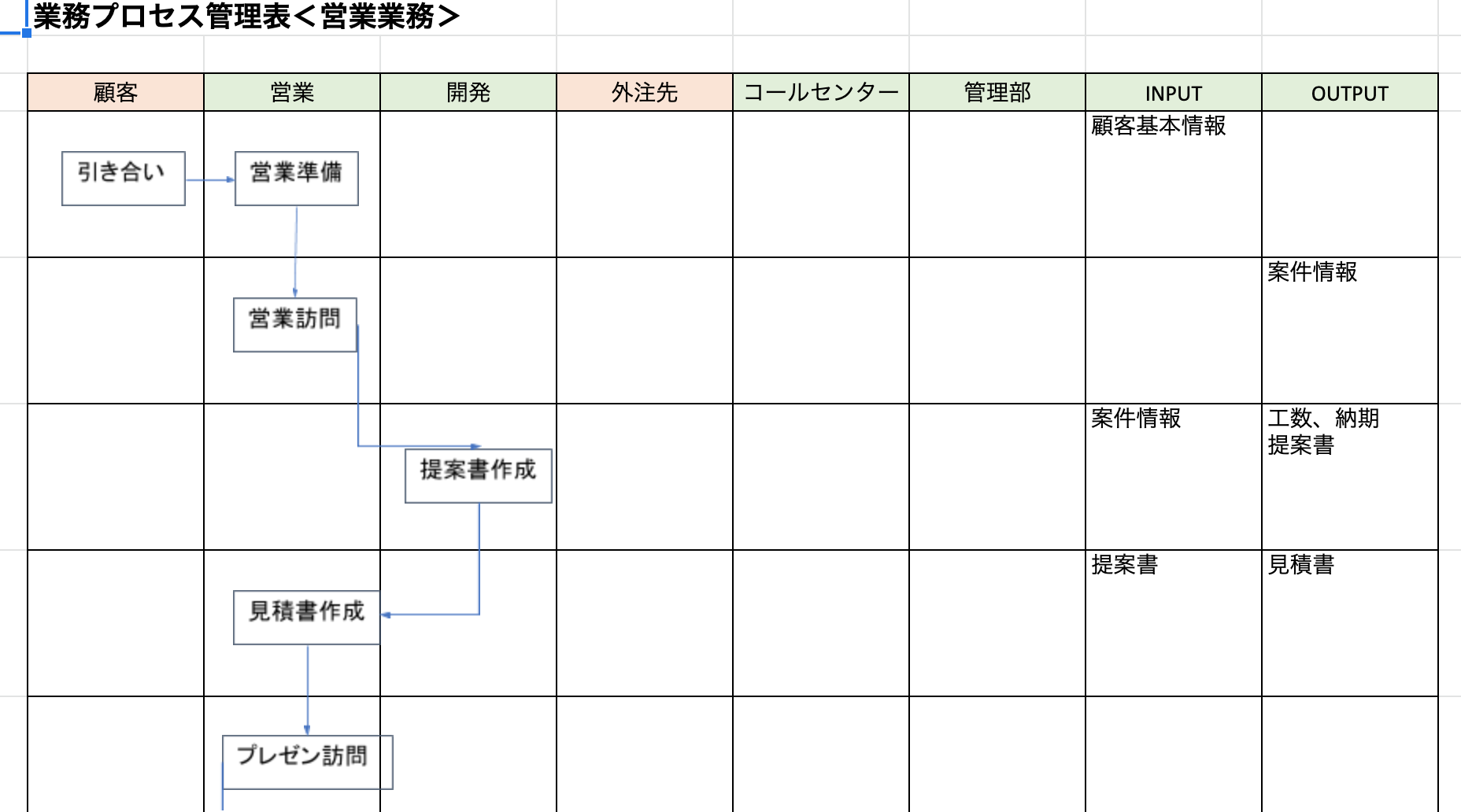Select the arrow from 見積書作成 to プレゼン訪問
This screenshot has height=812, width=1461.
307,690
